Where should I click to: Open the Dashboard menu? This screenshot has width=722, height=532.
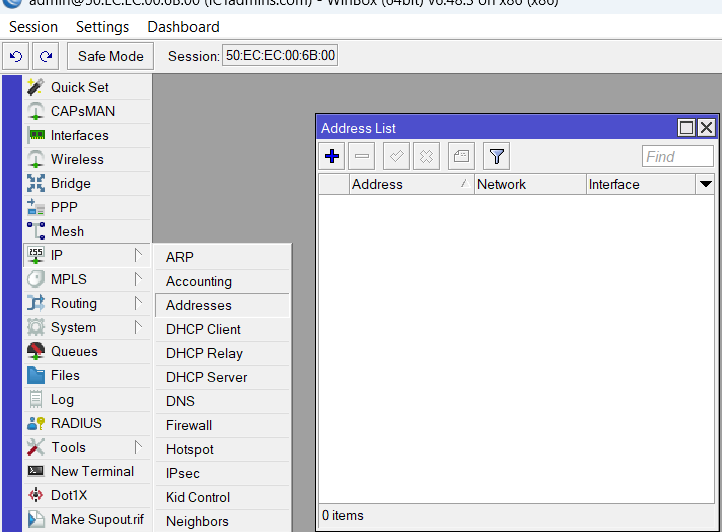tap(183, 27)
